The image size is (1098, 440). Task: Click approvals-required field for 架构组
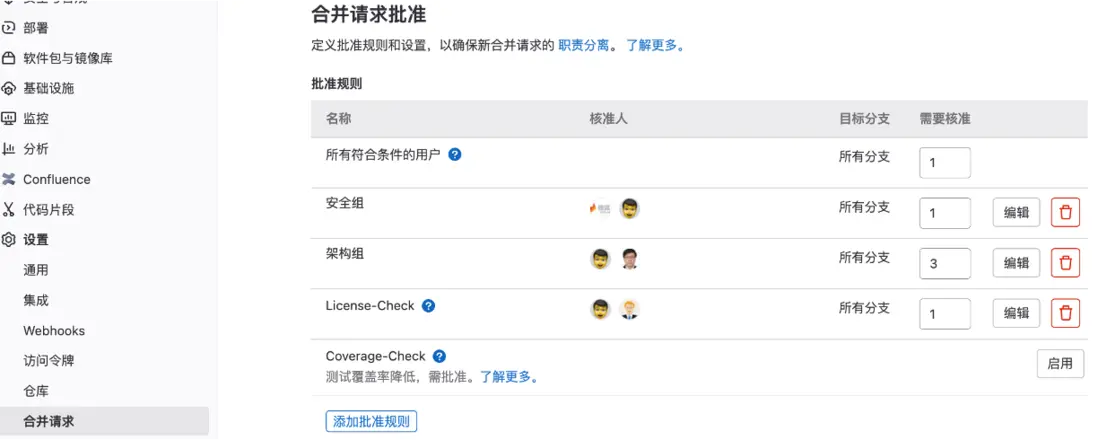[x=944, y=263]
